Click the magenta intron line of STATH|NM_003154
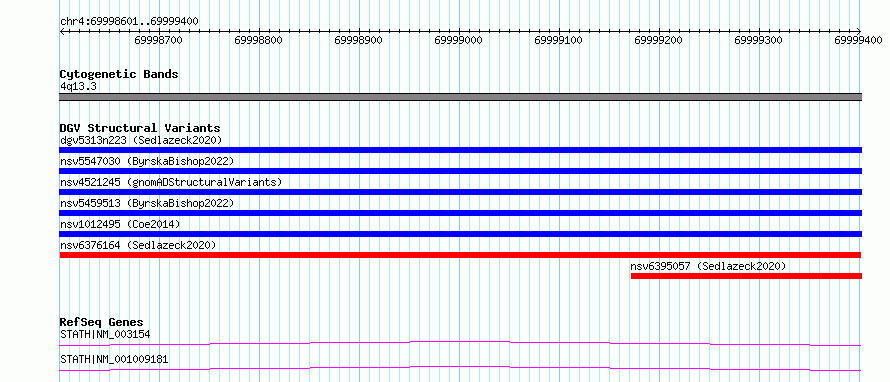Viewport: 890px width, 382px height. tap(460, 343)
